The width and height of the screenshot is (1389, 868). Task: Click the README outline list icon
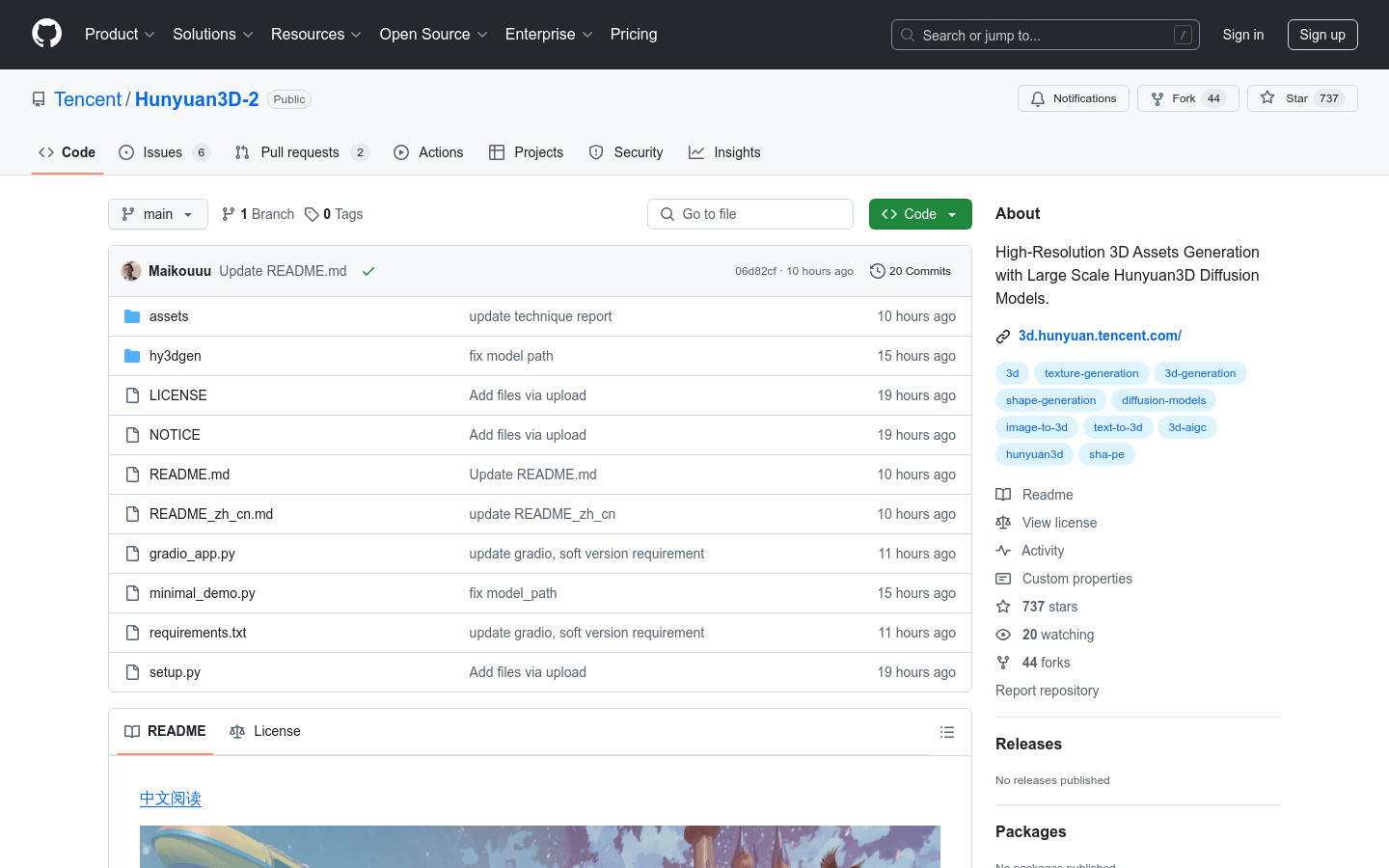point(946,732)
